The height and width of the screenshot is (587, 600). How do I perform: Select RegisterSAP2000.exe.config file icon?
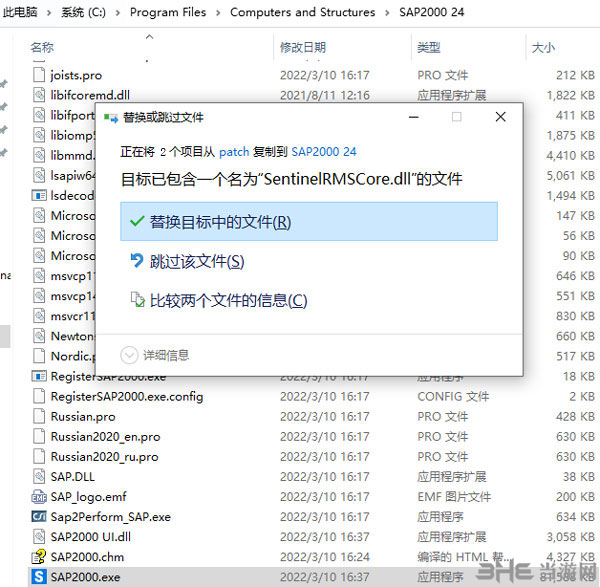click(39, 396)
